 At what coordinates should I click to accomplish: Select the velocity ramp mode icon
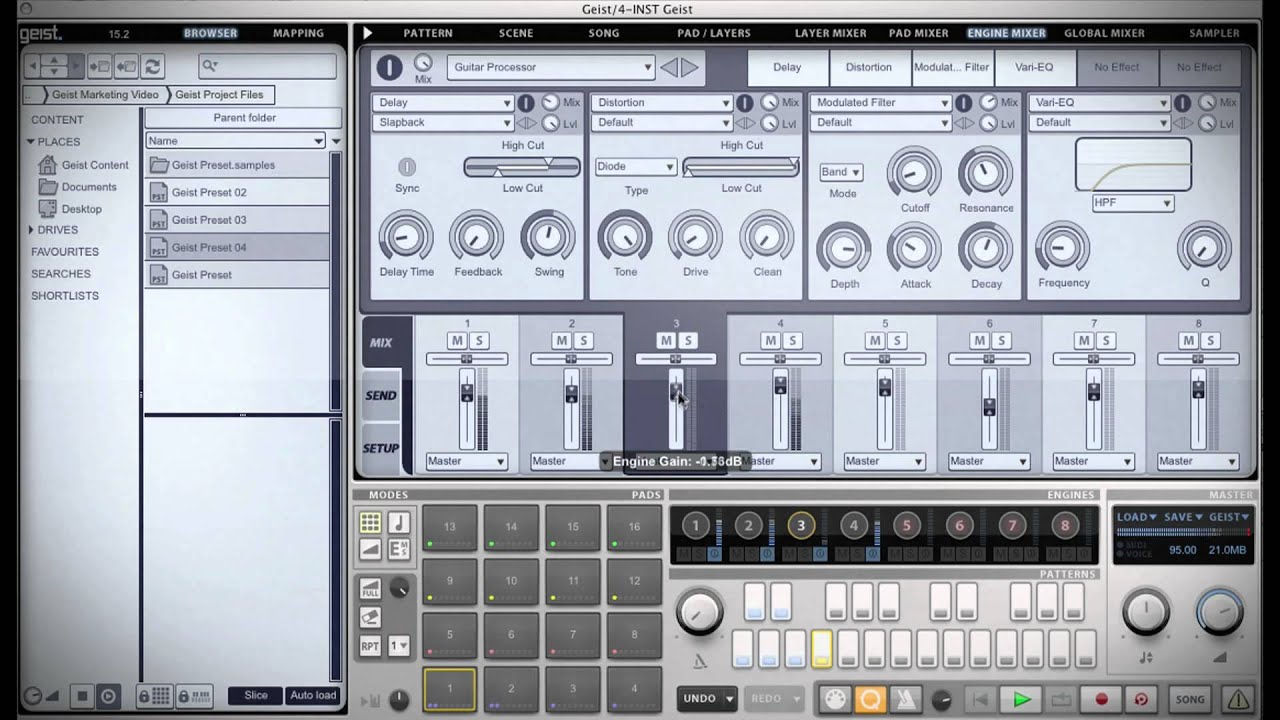(370, 548)
